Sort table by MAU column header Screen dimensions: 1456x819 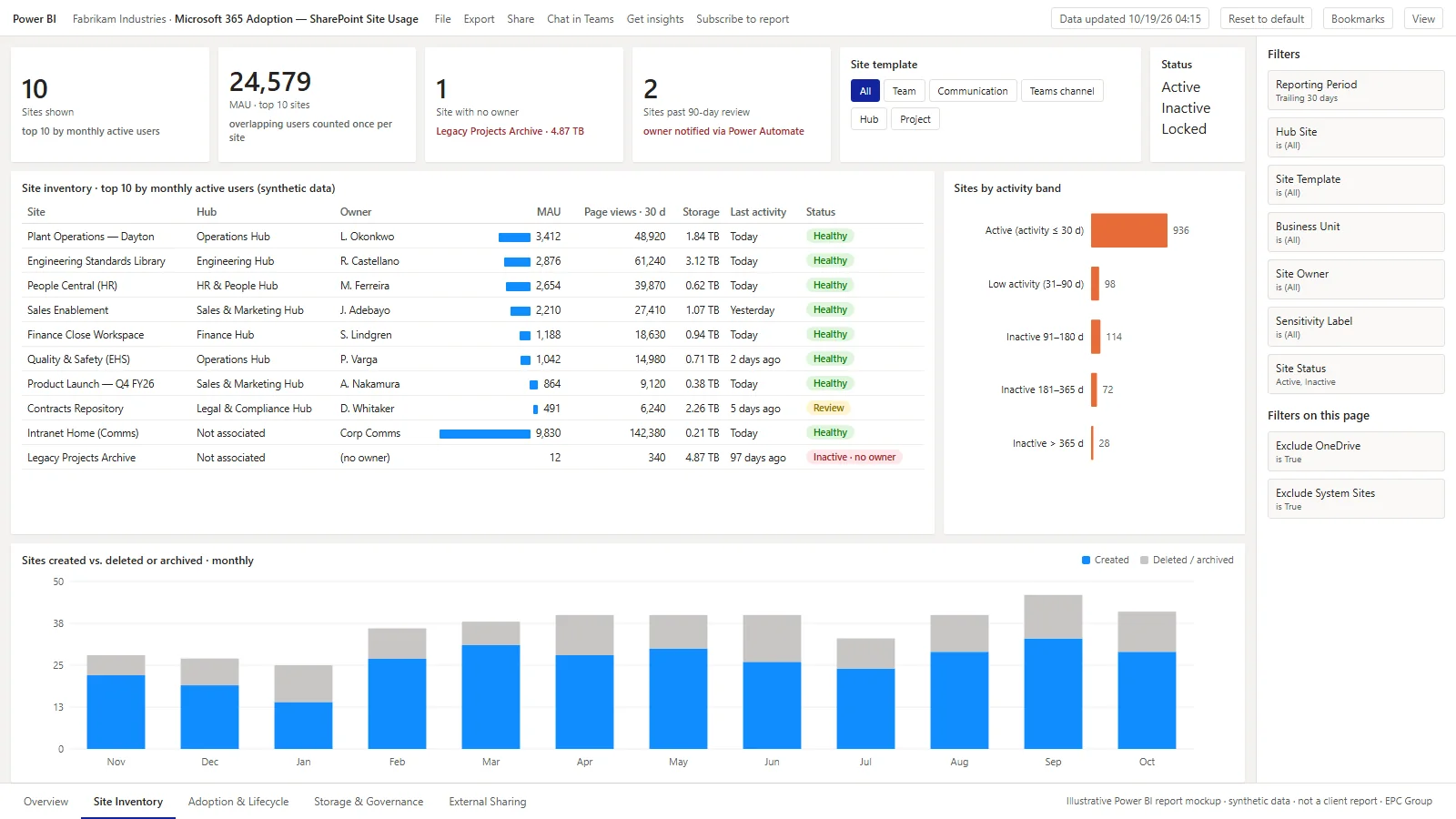(x=549, y=212)
